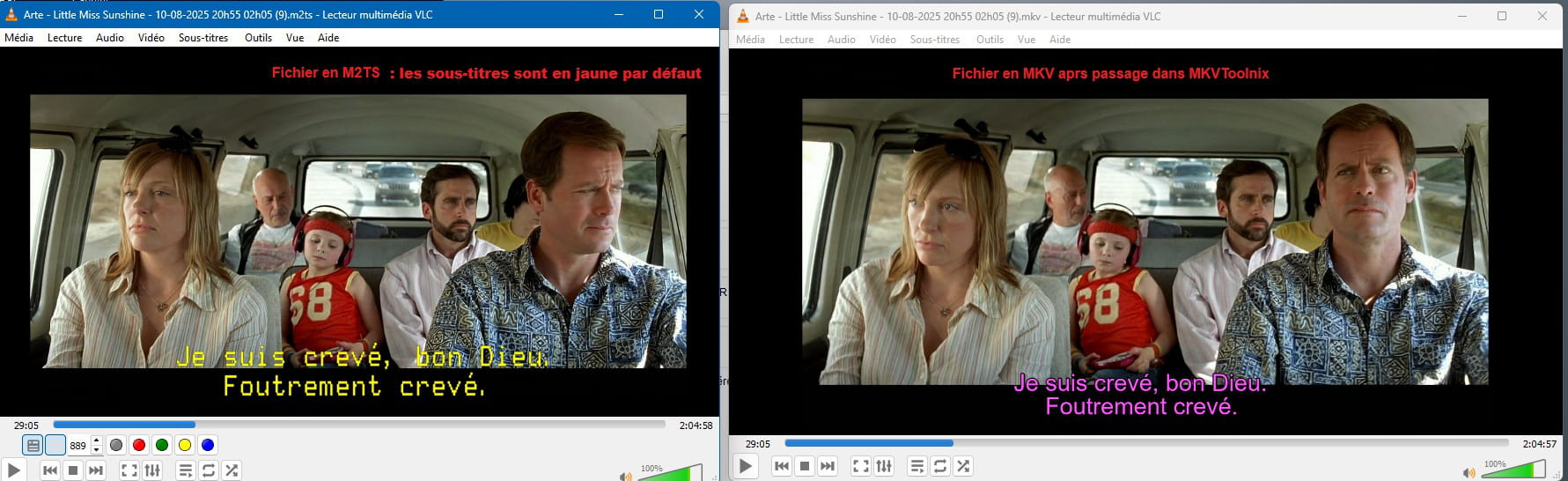The image size is (1568, 481).
Task: Skip to next media in right VLC window
Action: point(827,466)
